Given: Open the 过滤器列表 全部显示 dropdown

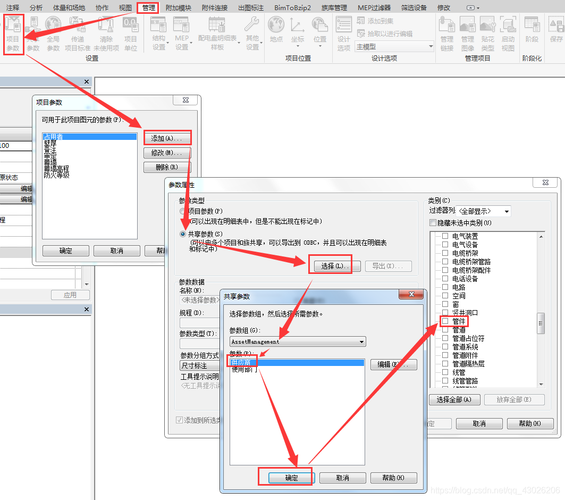Looking at the screenshot, I should (x=484, y=211).
